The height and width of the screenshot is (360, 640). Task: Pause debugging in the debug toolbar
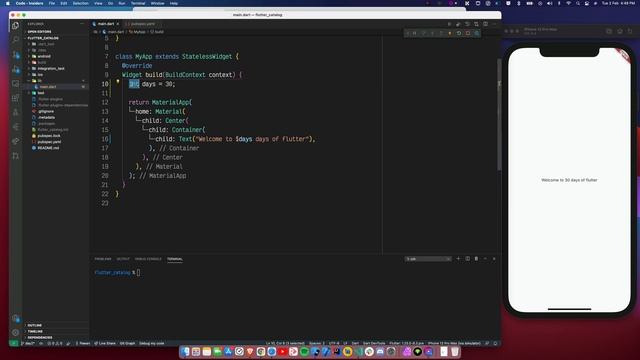coord(414,33)
